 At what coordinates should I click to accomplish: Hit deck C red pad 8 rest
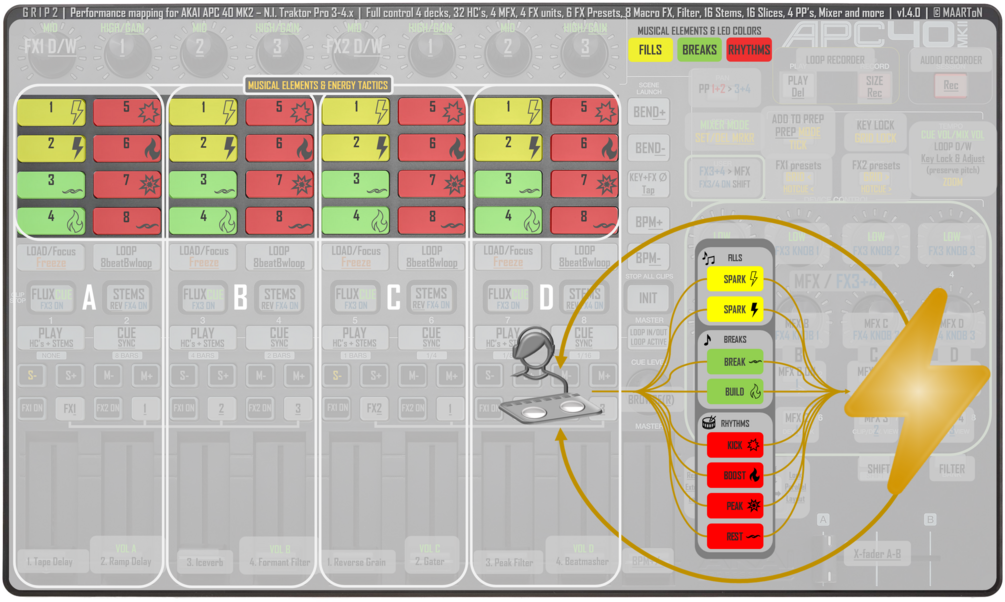pos(432,221)
